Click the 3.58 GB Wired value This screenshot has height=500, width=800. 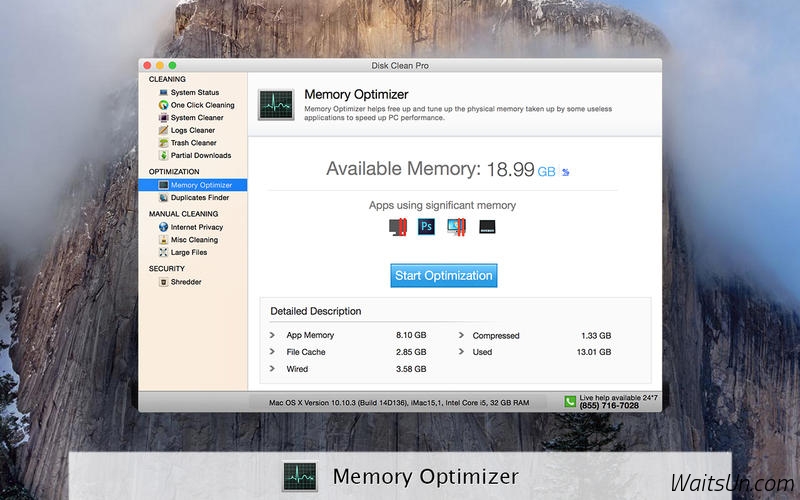[x=411, y=369]
